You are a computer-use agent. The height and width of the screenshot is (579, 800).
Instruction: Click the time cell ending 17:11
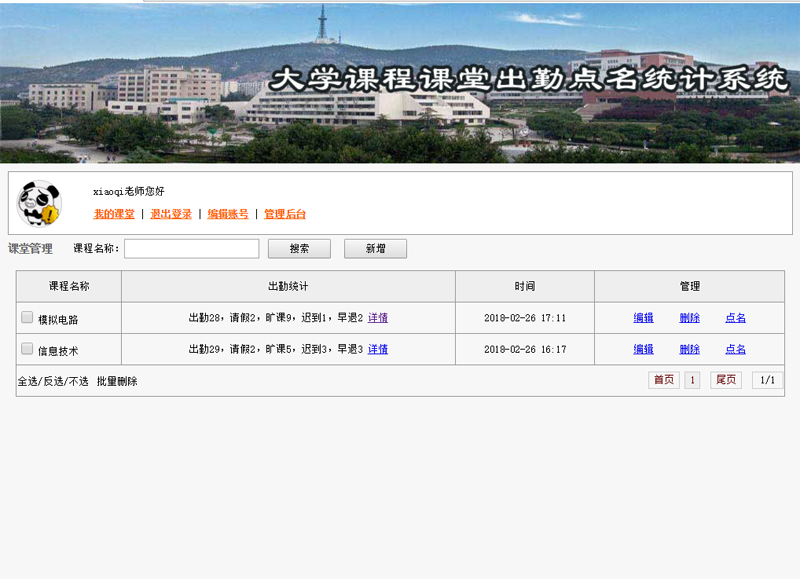(x=525, y=318)
